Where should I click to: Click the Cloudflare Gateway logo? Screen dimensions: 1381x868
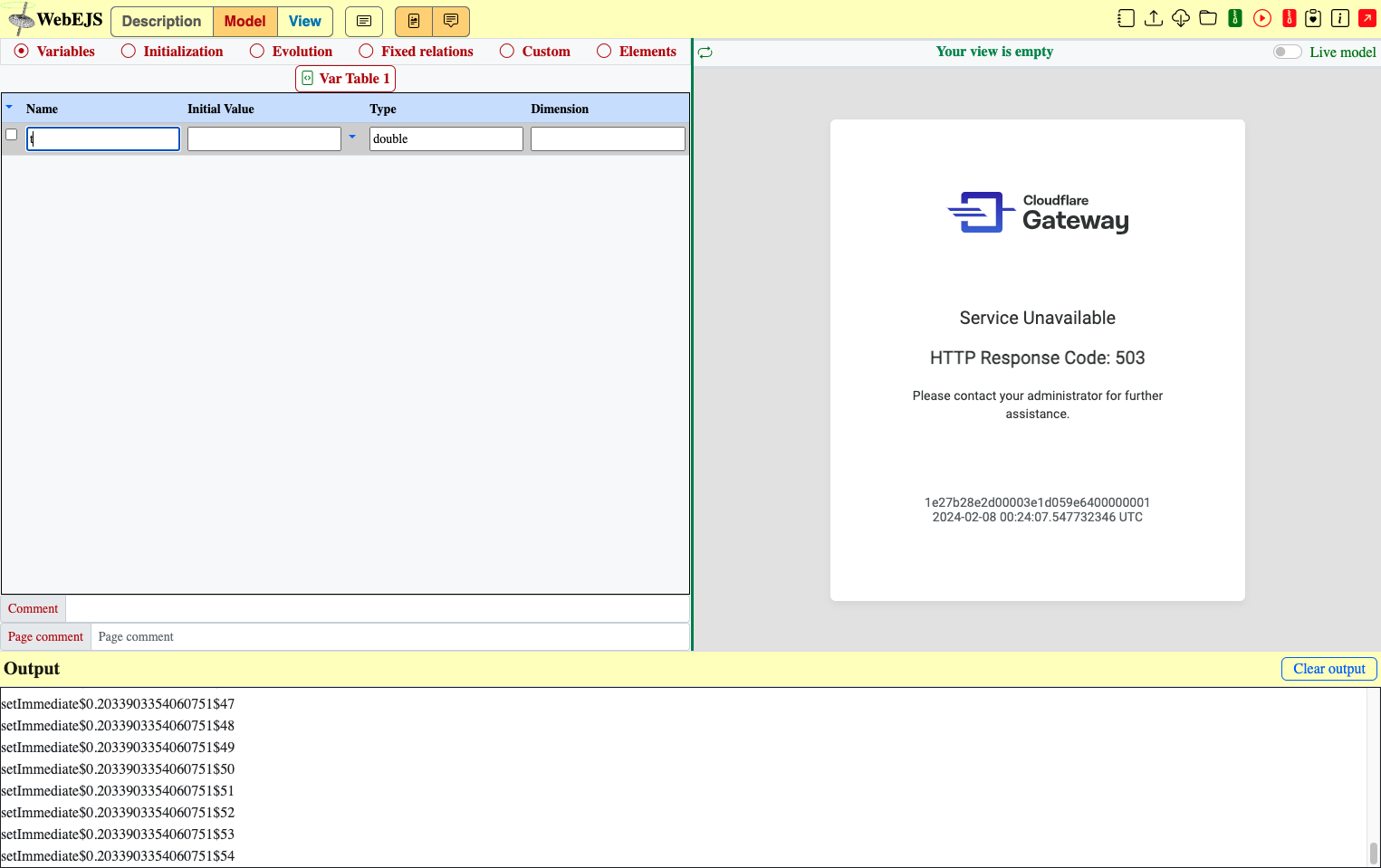point(1038,213)
